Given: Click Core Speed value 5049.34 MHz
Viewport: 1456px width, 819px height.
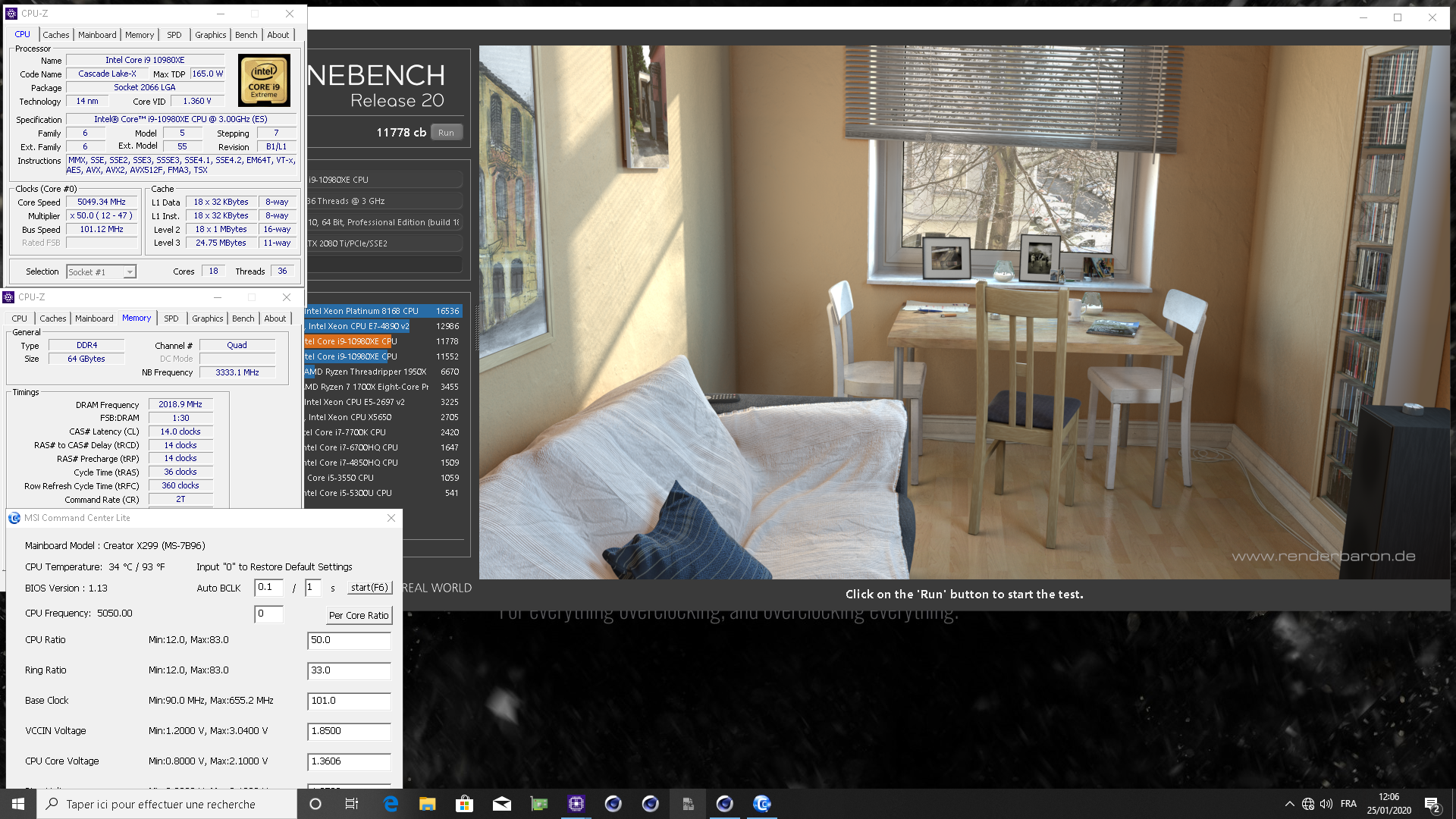Looking at the screenshot, I should click(x=102, y=202).
